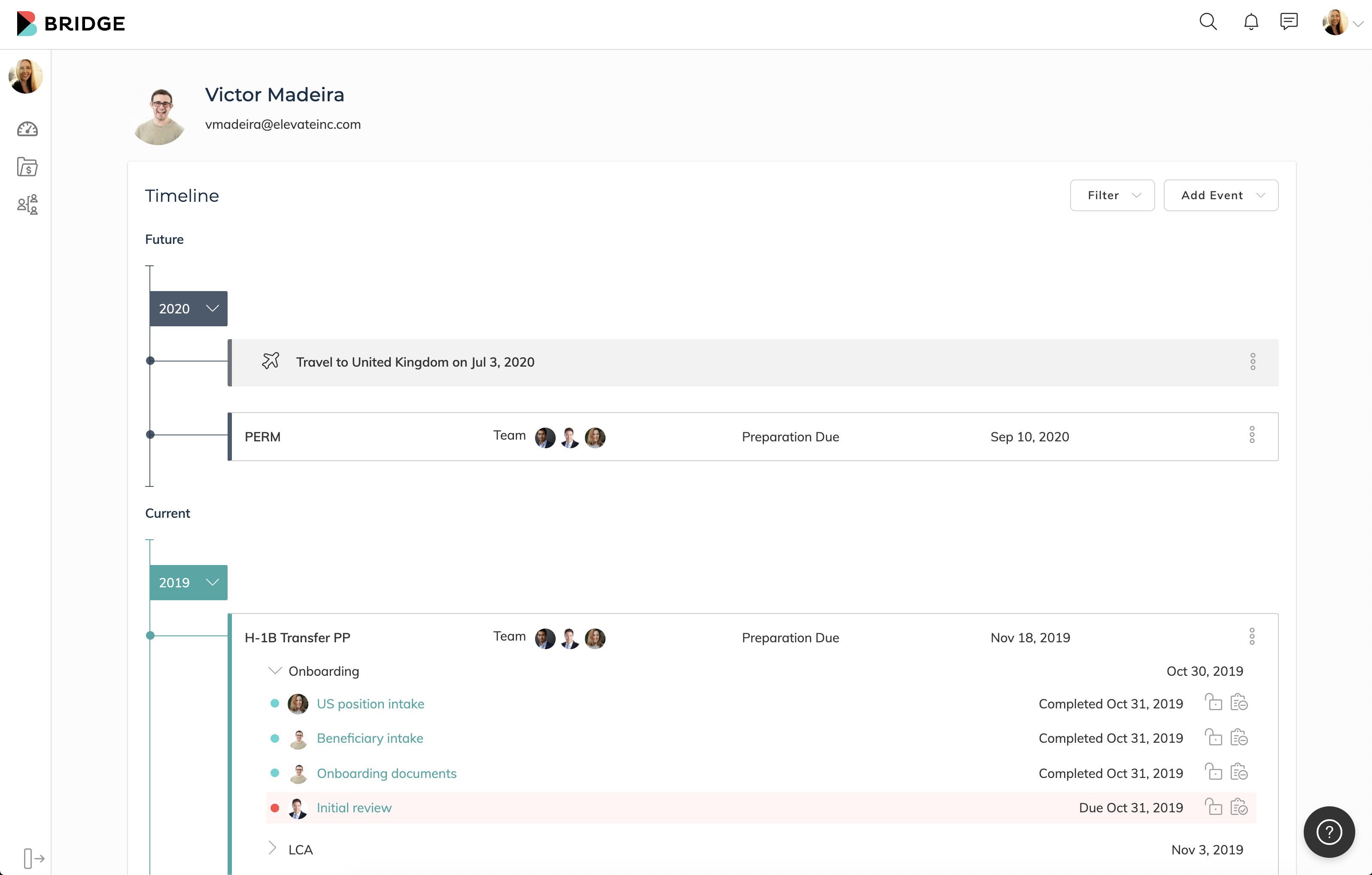
Task: Click checklist icon on US position intake row
Action: pyautogui.click(x=1239, y=702)
